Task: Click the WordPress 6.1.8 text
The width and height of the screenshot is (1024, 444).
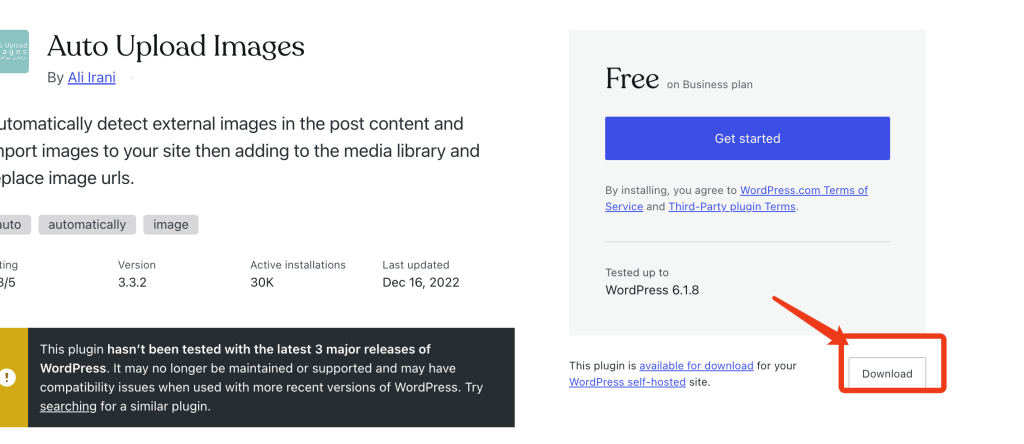Action: click(x=652, y=290)
